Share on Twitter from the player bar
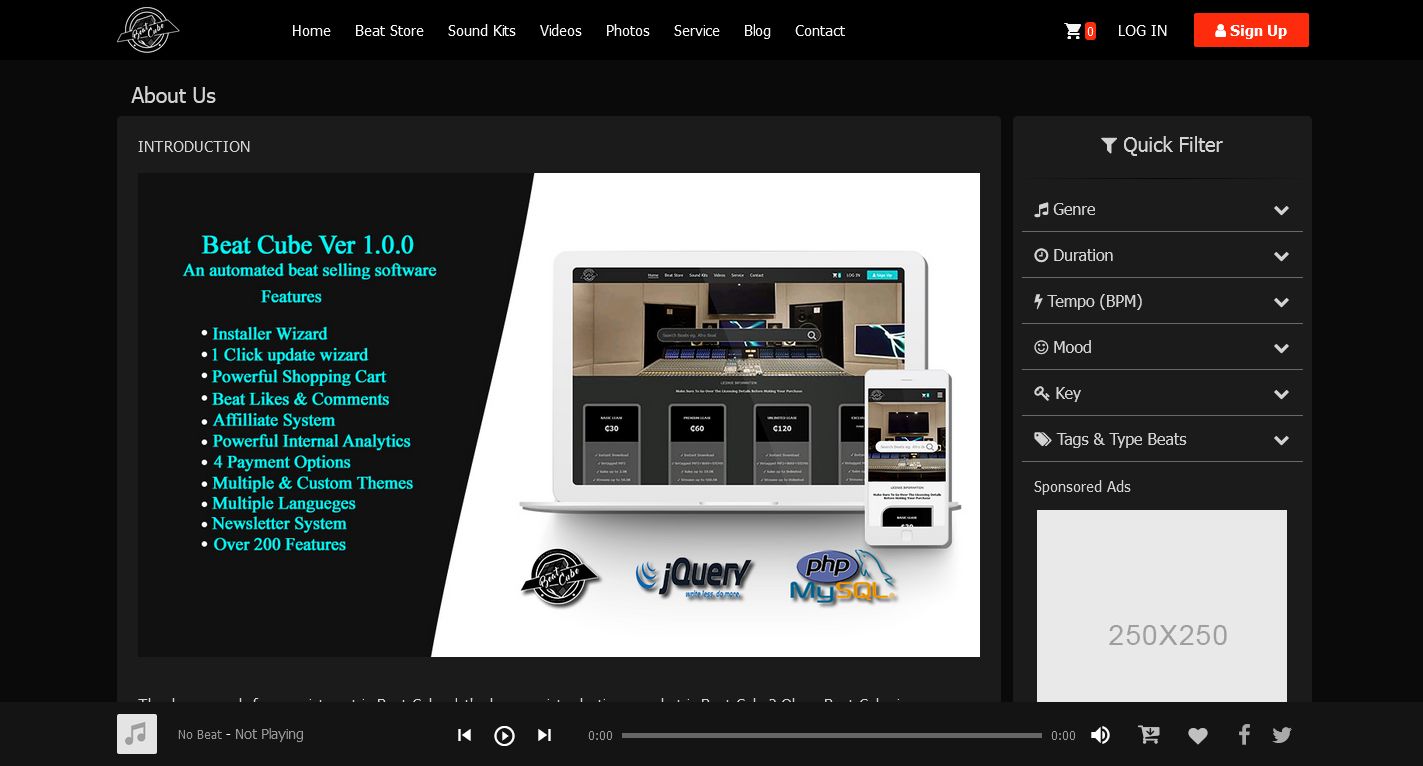 [1282, 735]
